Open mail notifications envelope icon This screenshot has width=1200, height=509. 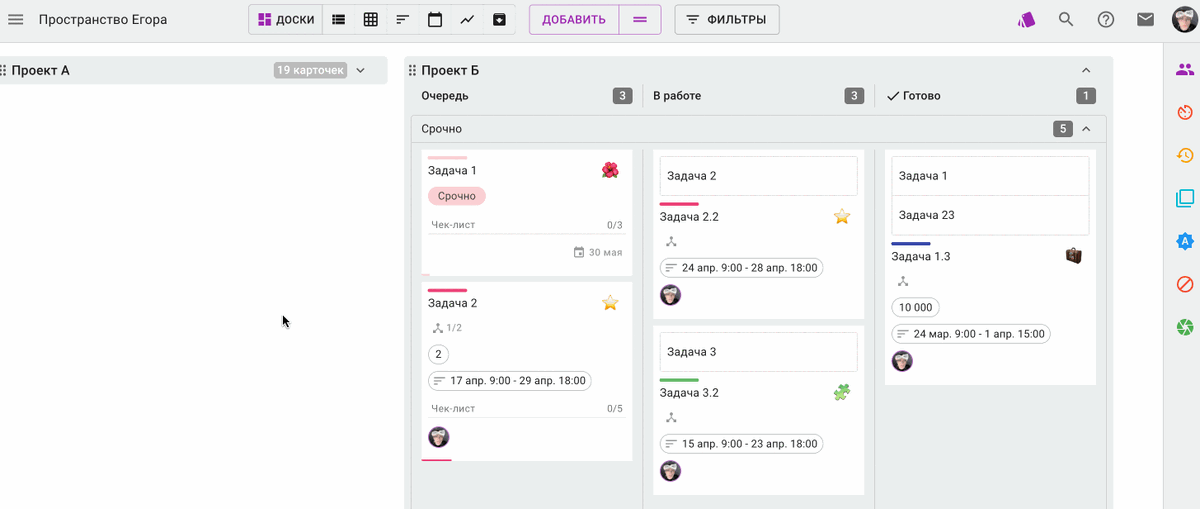click(x=1146, y=20)
